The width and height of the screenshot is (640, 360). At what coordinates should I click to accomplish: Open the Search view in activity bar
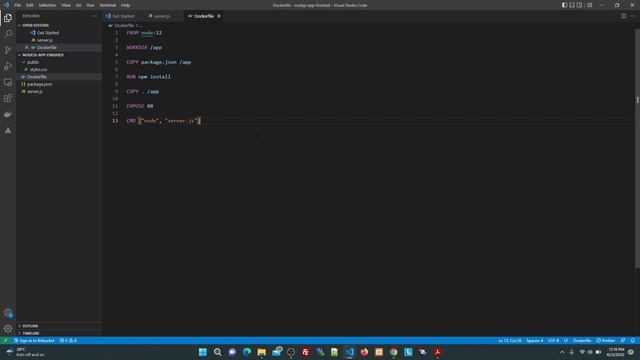(x=8, y=33)
